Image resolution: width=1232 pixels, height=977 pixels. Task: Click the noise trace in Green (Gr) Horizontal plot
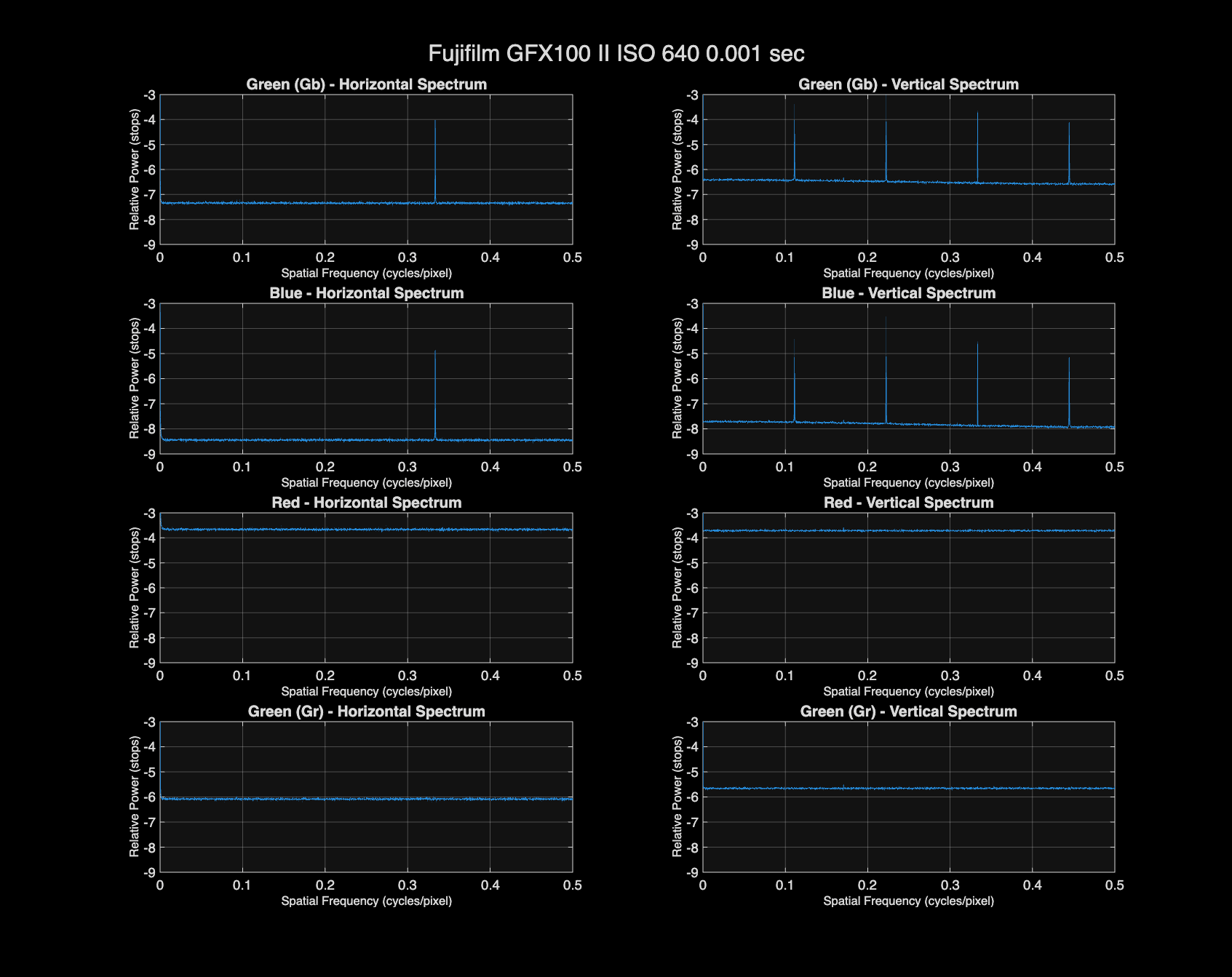pyautogui.click(x=366, y=799)
